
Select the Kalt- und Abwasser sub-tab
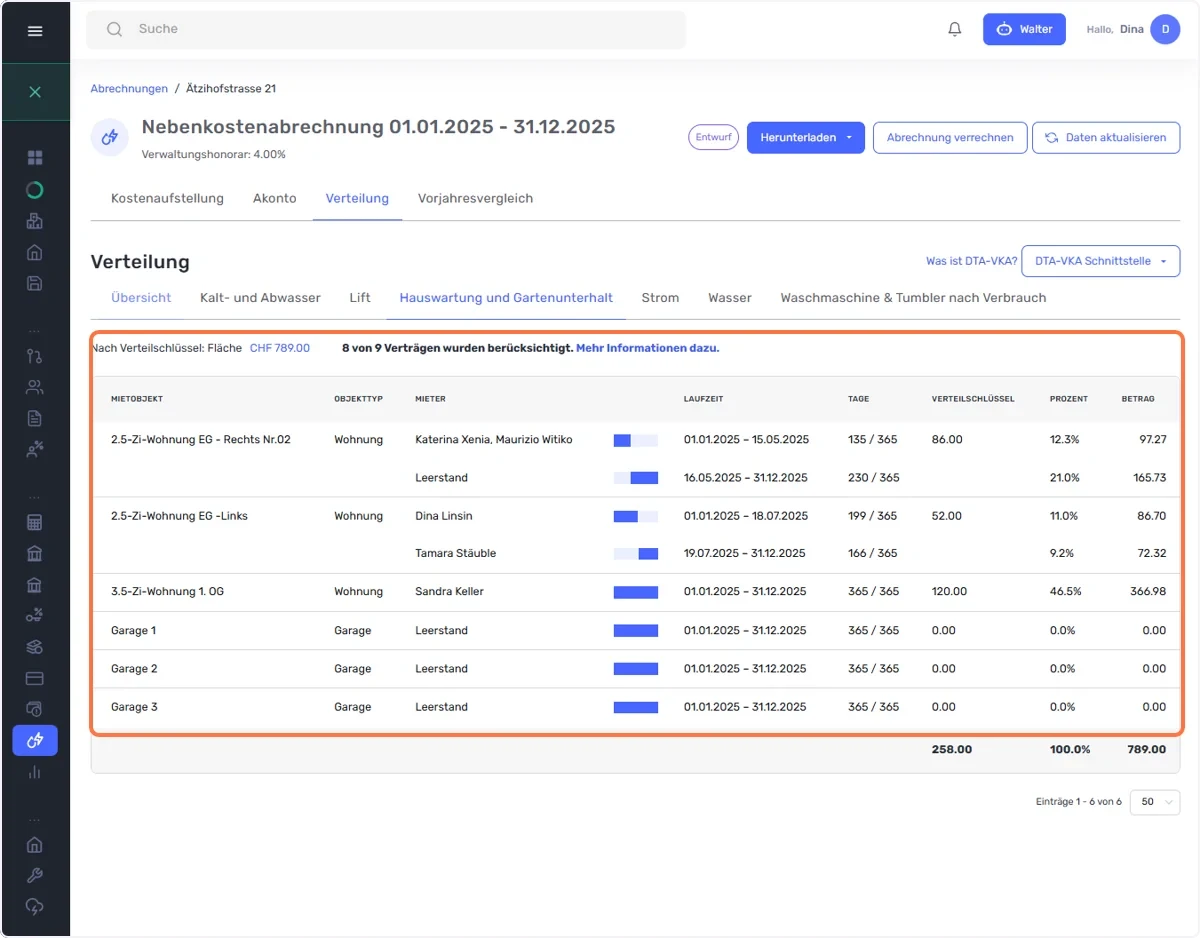point(260,298)
